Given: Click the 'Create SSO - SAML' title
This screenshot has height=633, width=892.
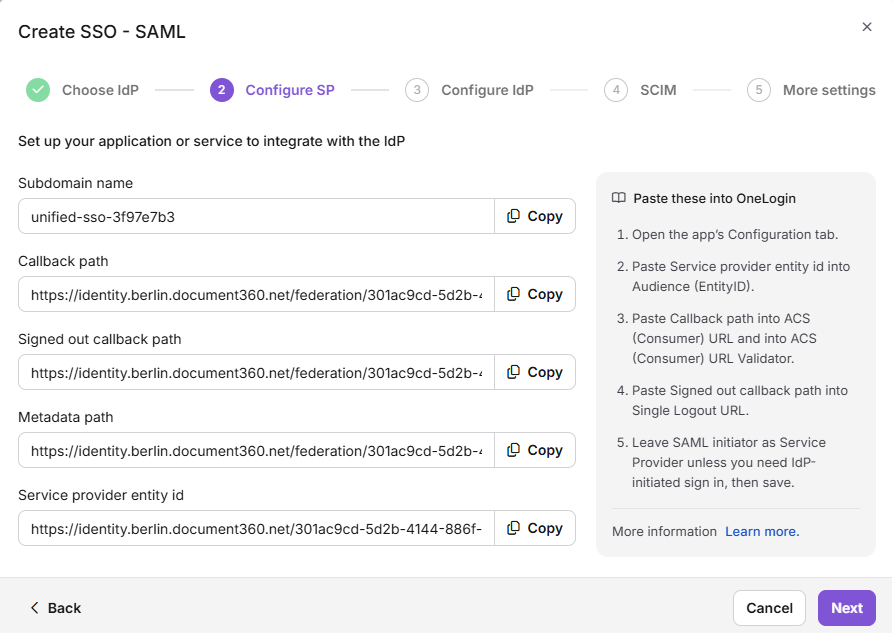Looking at the screenshot, I should tap(102, 32).
